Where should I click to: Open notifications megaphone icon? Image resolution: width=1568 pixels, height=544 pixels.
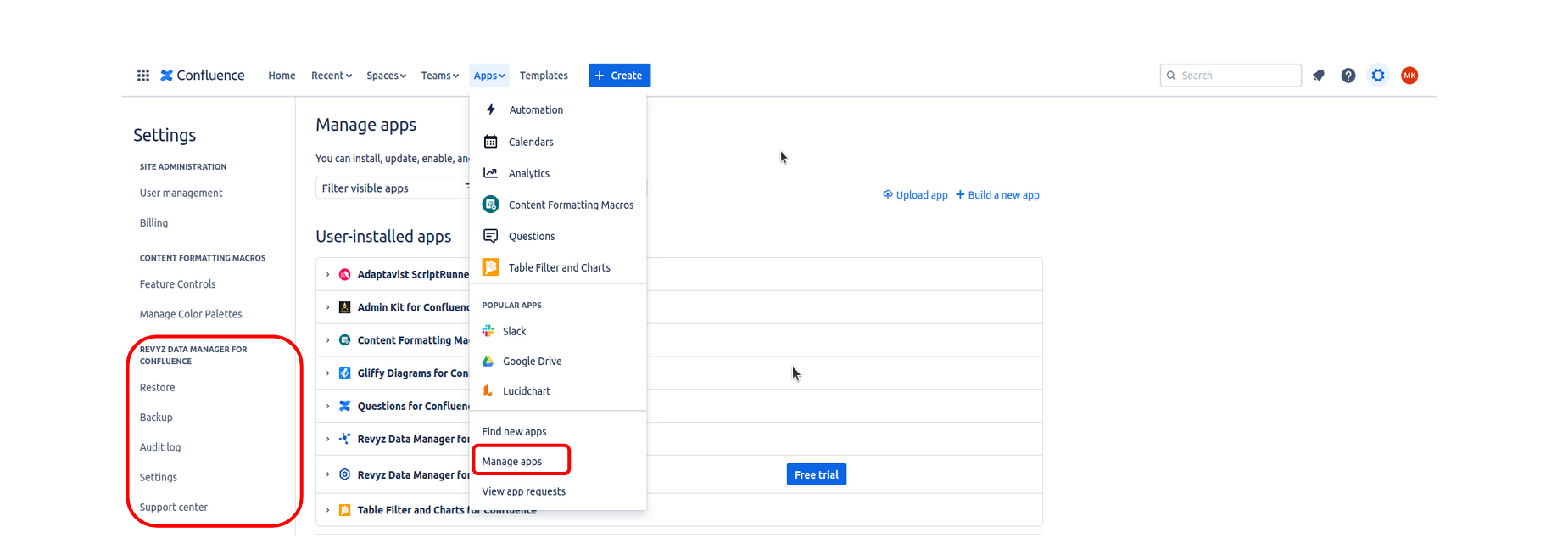1319,76
